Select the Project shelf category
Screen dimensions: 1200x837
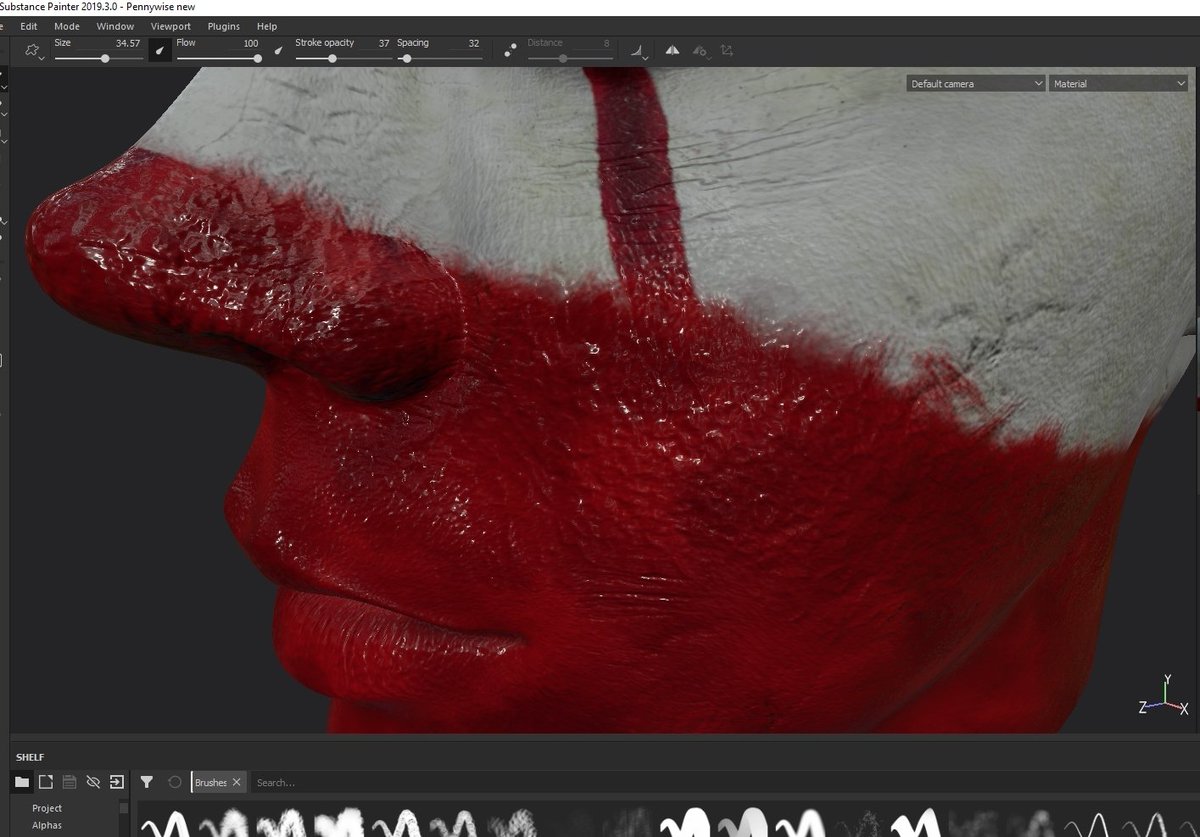pos(47,808)
